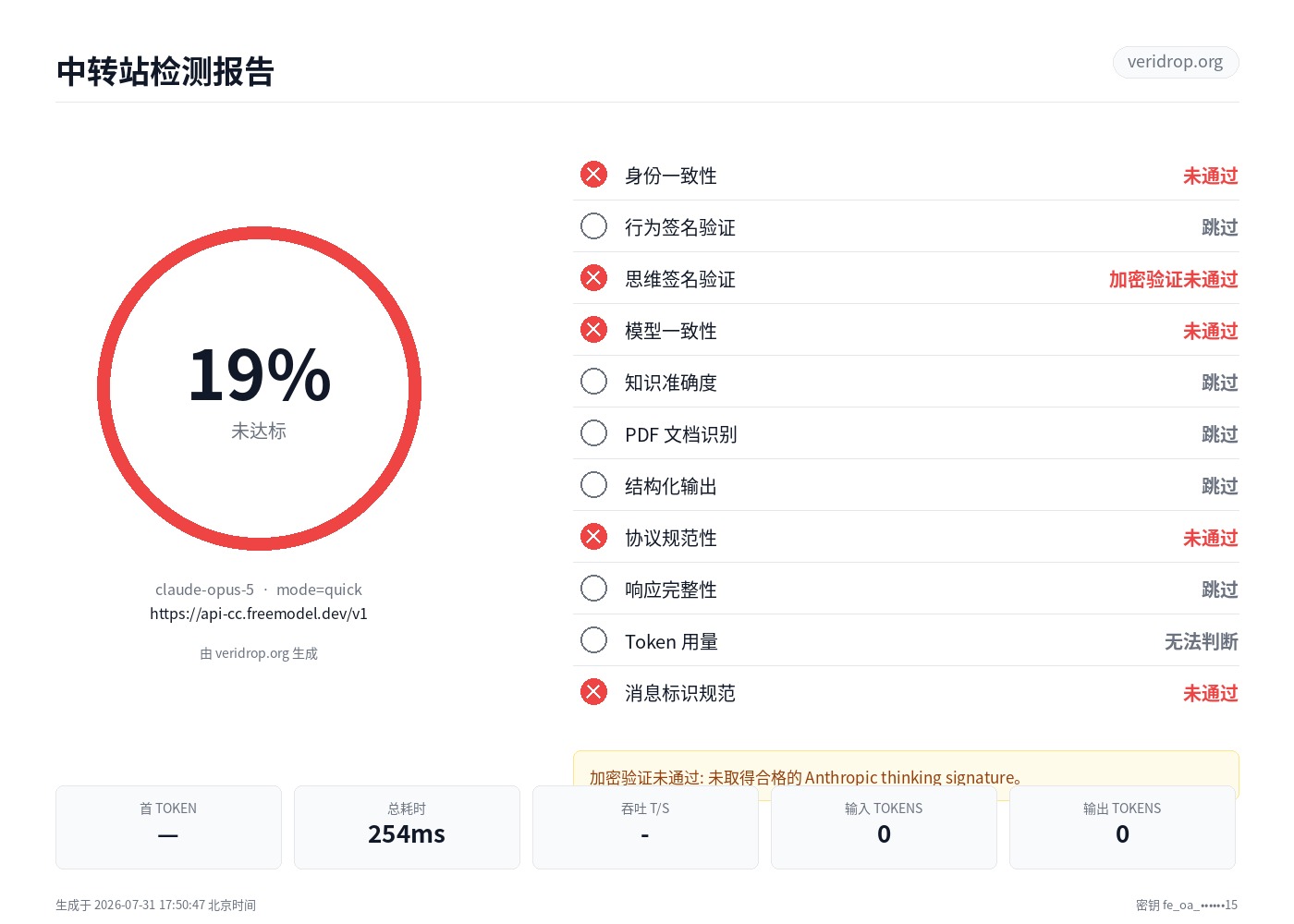The image size is (1294, 924).
Task: Click the circle icon beside PDF 文档识别
Action: coord(593,433)
